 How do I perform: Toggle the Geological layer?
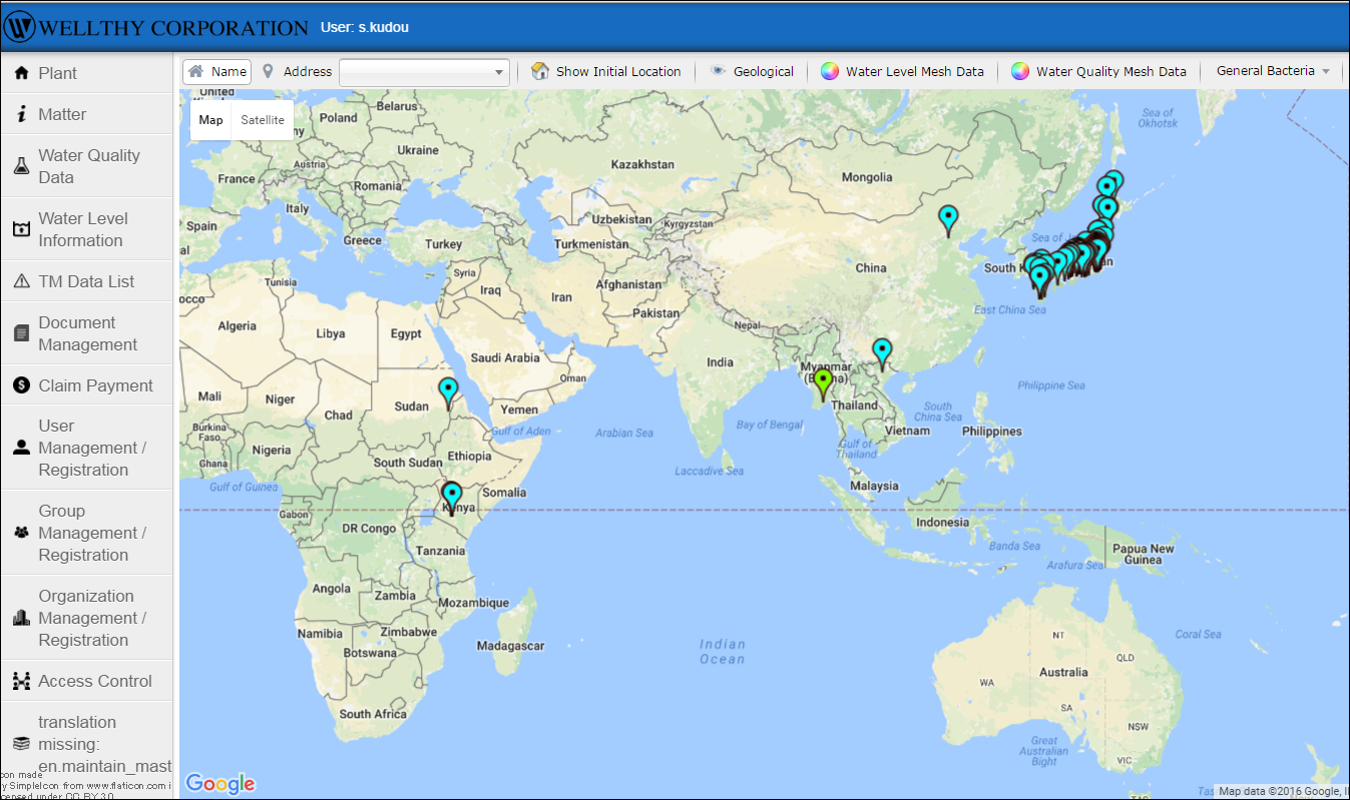tap(752, 71)
